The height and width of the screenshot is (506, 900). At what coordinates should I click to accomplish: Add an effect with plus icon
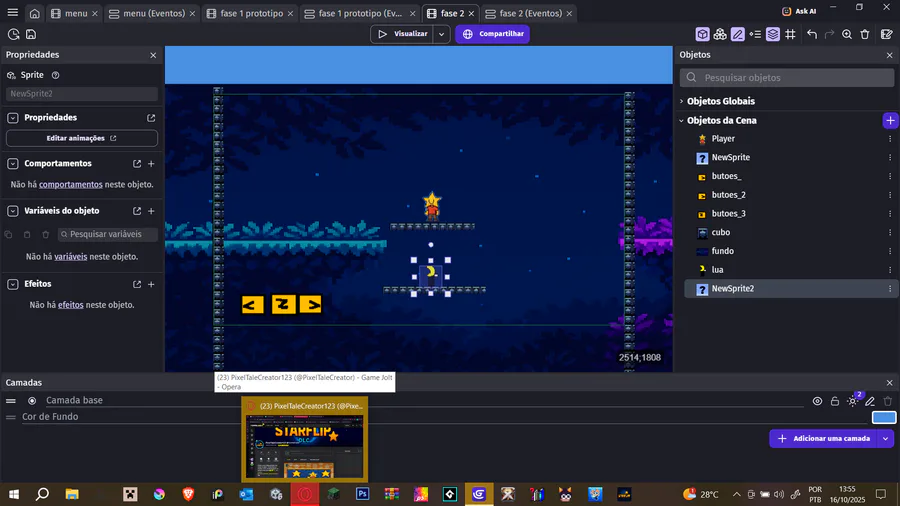152,284
